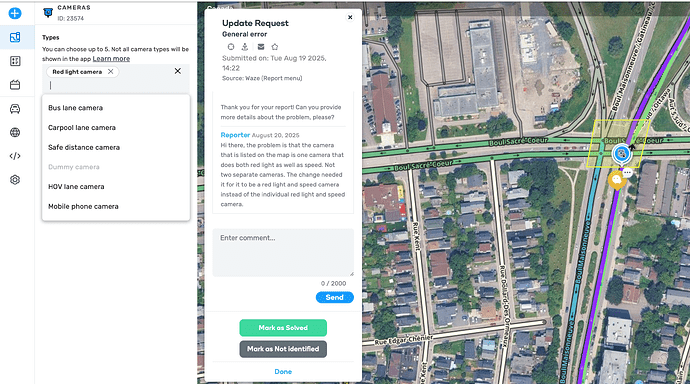Open the Learn more link
Screen dimensions: 690x384
click(x=111, y=59)
